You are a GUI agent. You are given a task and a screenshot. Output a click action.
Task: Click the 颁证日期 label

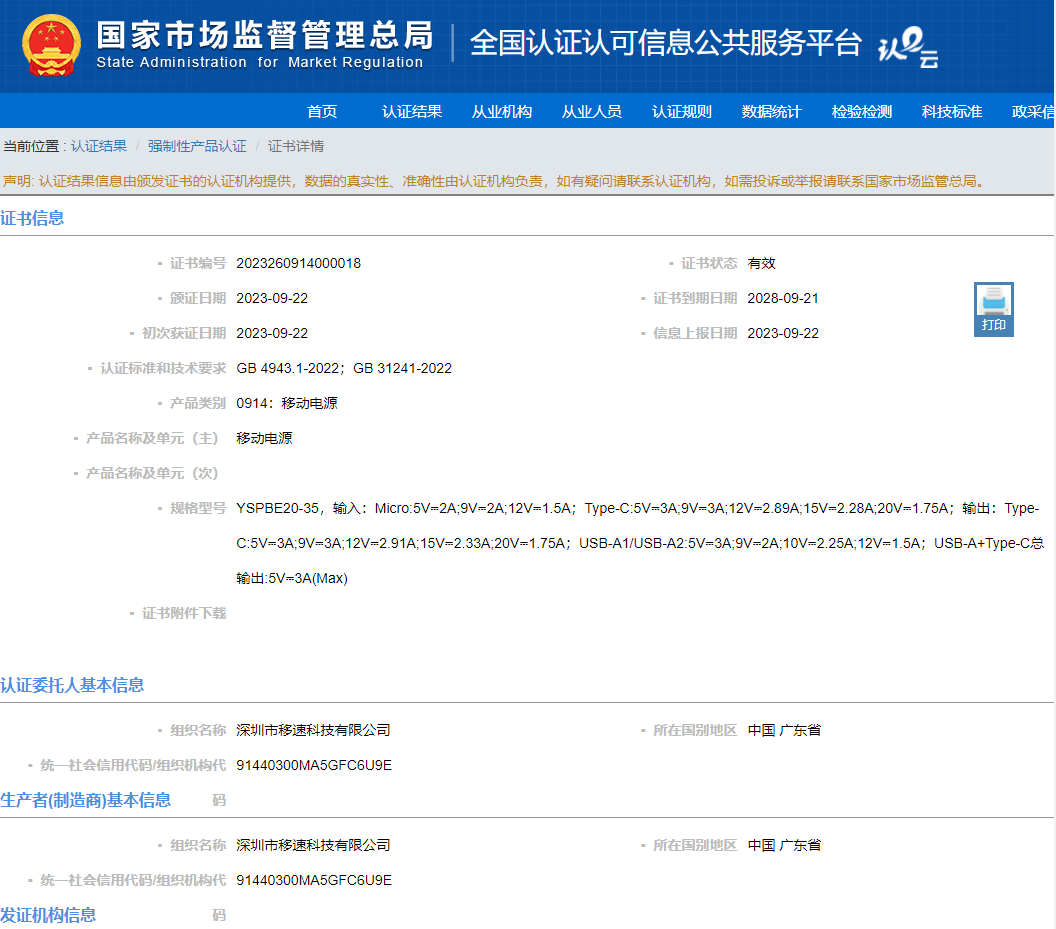pos(198,298)
